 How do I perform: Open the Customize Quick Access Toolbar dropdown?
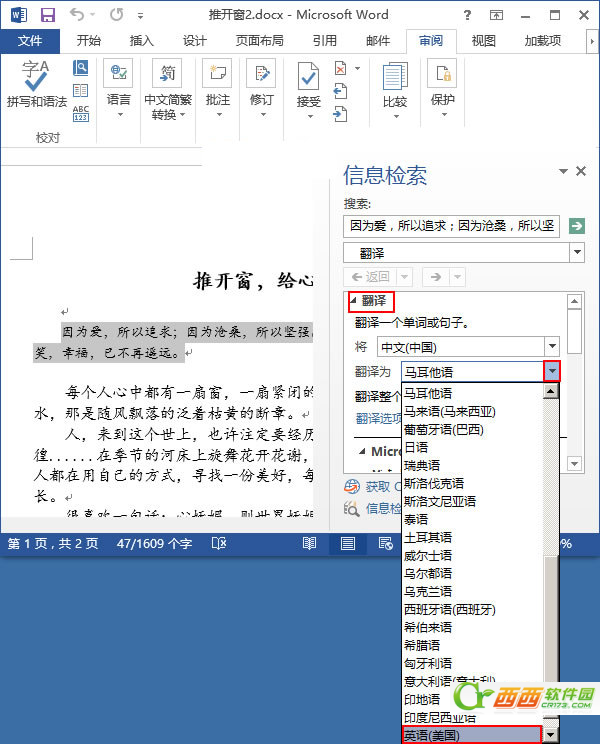(140, 16)
